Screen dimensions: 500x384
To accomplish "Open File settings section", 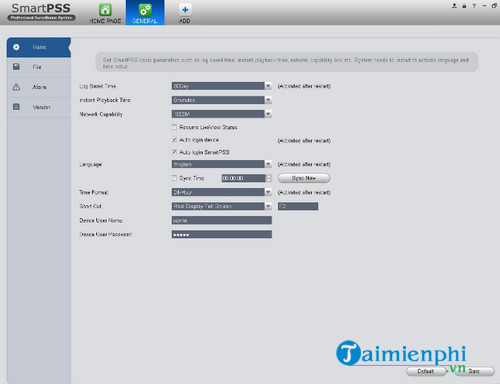I will (x=39, y=67).
